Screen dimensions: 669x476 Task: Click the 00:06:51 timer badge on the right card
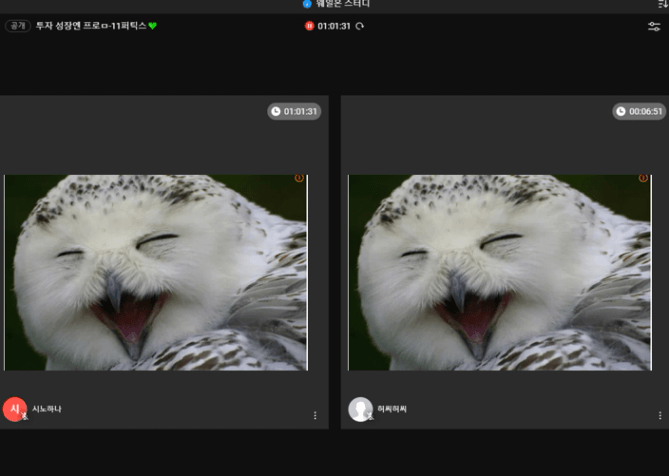(639, 112)
